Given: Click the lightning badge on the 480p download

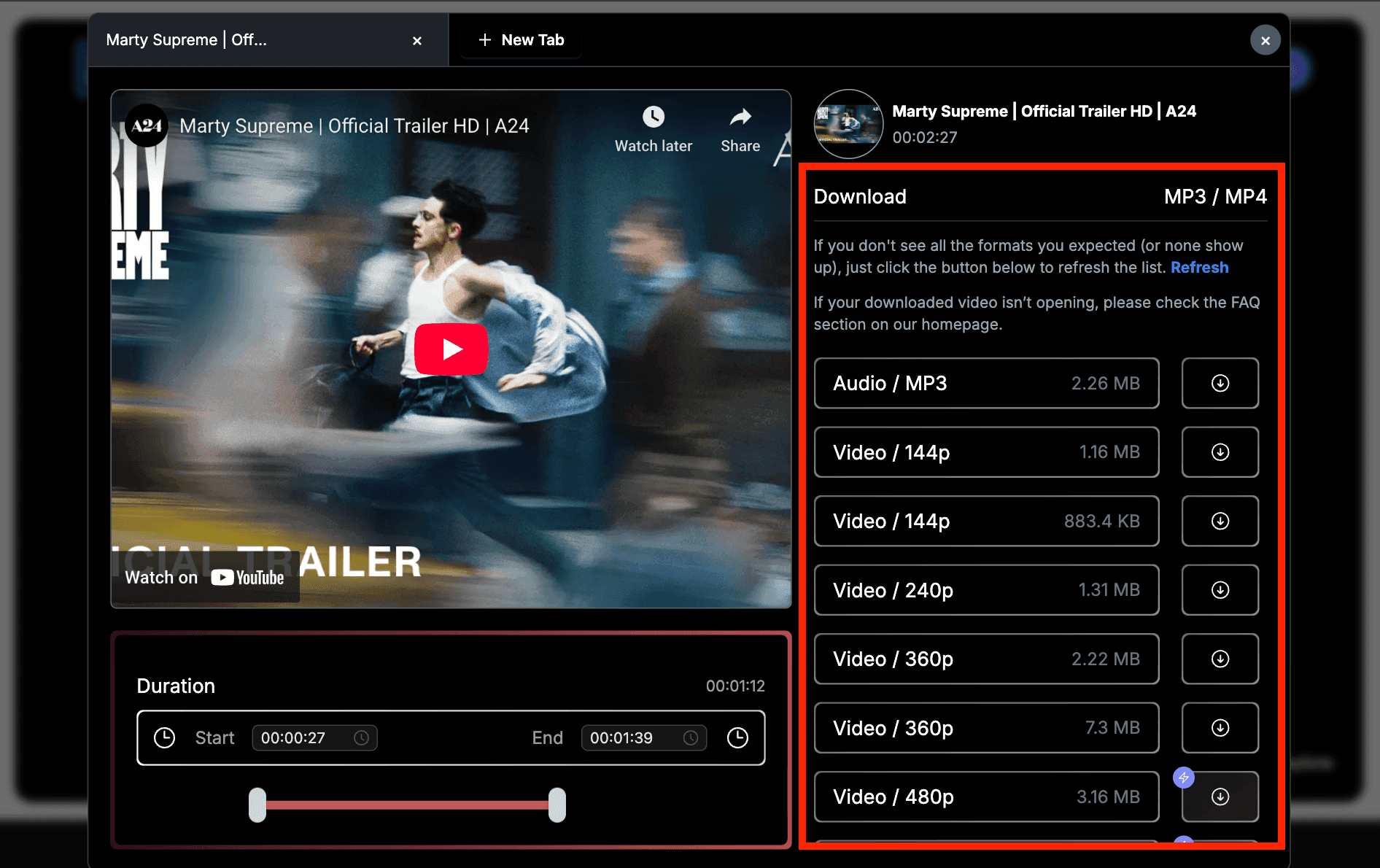Looking at the screenshot, I should [x=1183, y=778].
